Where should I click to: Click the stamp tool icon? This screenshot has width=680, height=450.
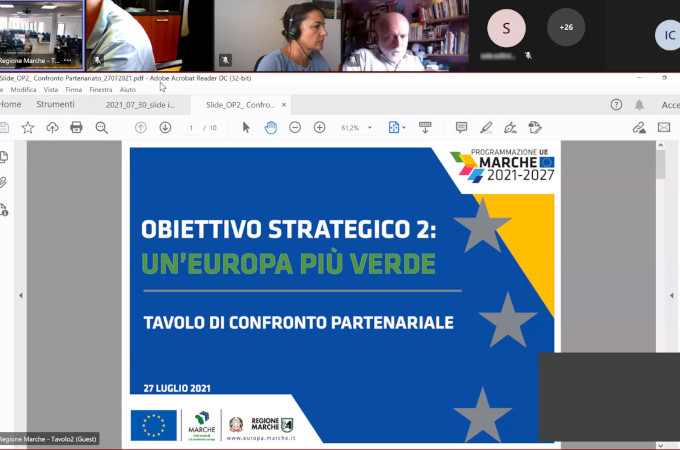click(x=535, y=127)
